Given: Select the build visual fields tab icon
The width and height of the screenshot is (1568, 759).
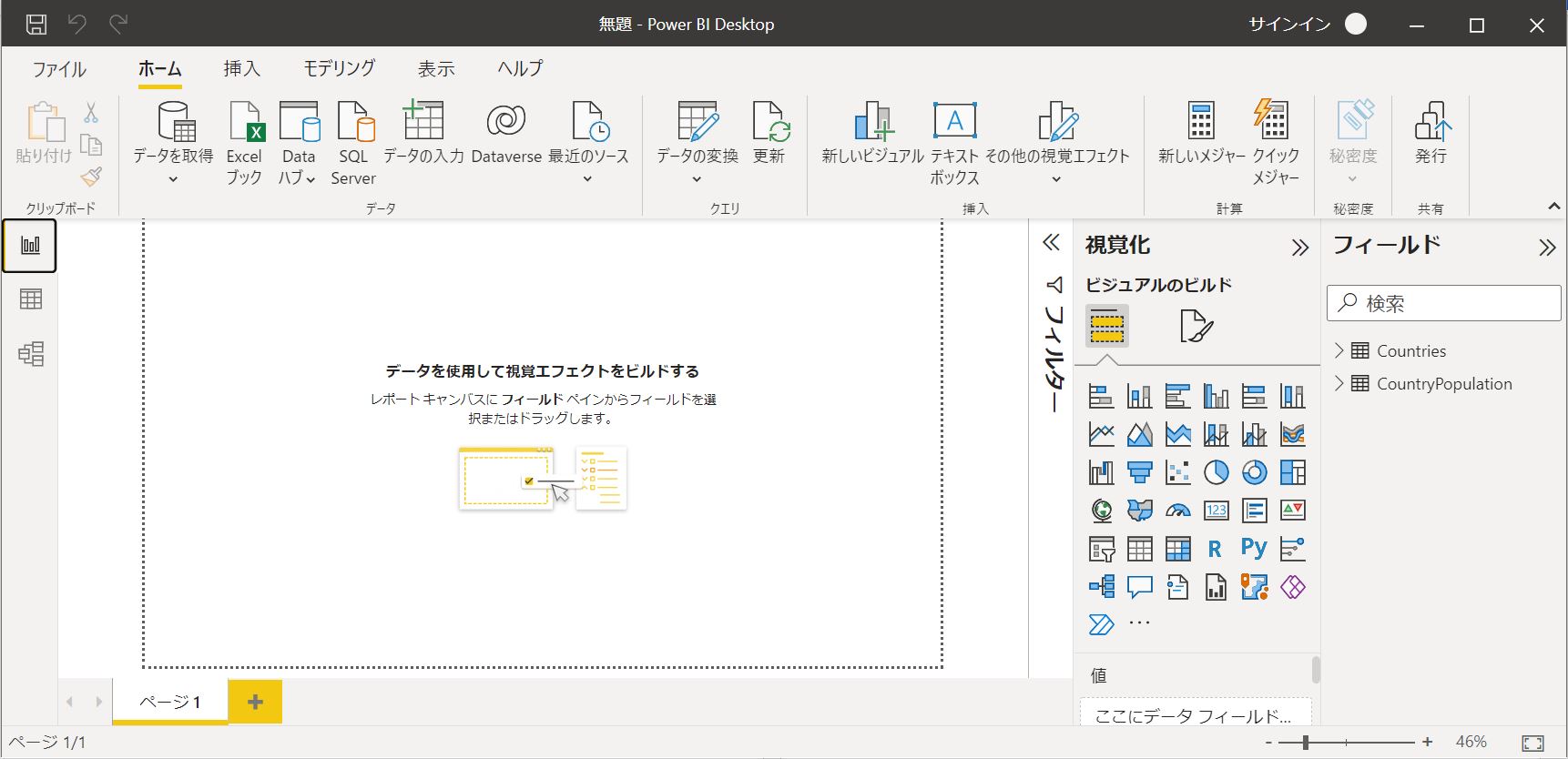Looking at the screenshot, I should [1106, 326].
